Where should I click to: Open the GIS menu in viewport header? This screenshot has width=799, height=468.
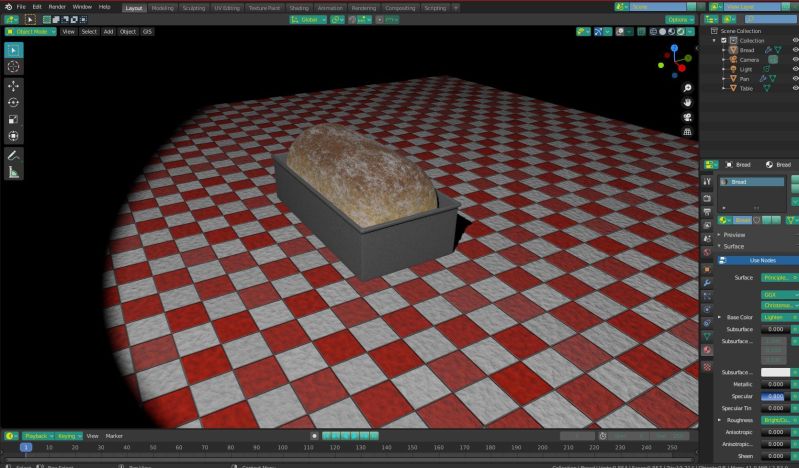(147, 32)
